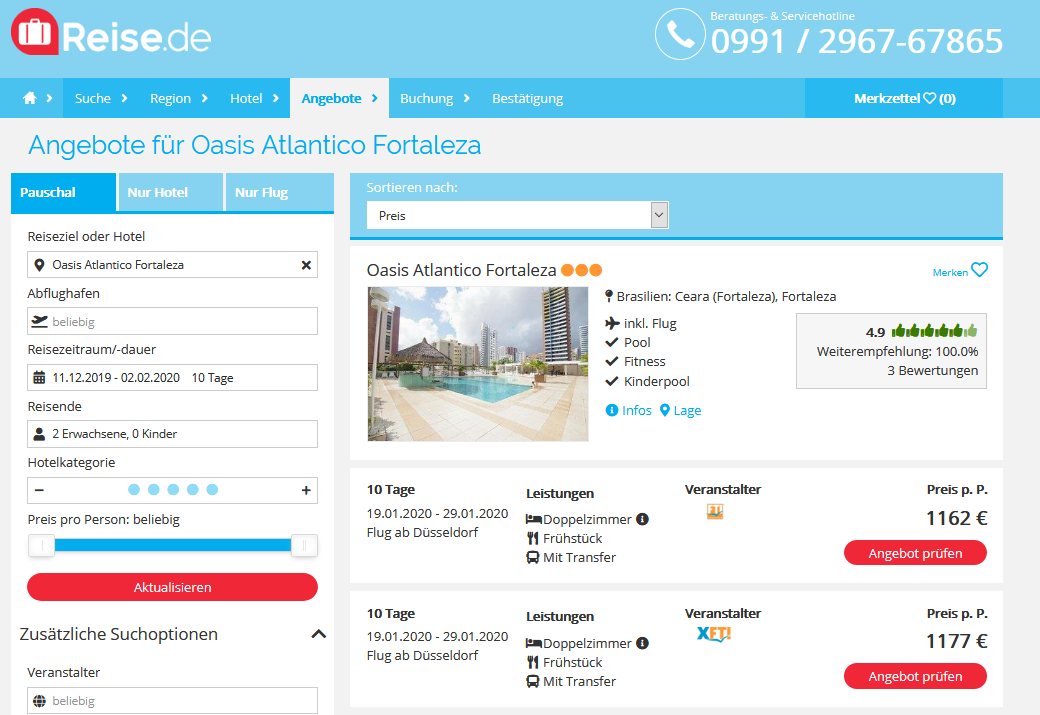Click the airplane icon in Abflughafen field
Screen dimensions: 1040x715
(x=40, y=321)
